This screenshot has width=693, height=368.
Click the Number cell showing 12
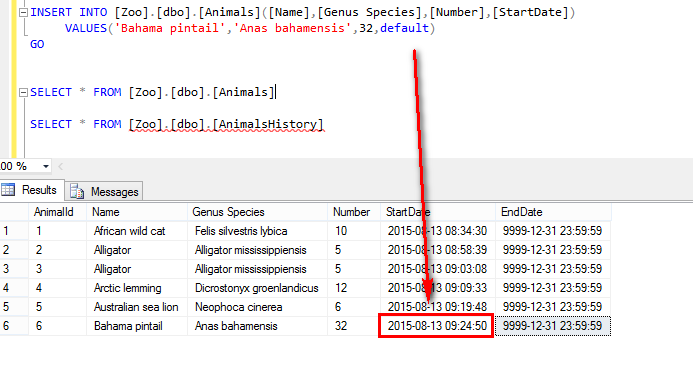[354, 288]
